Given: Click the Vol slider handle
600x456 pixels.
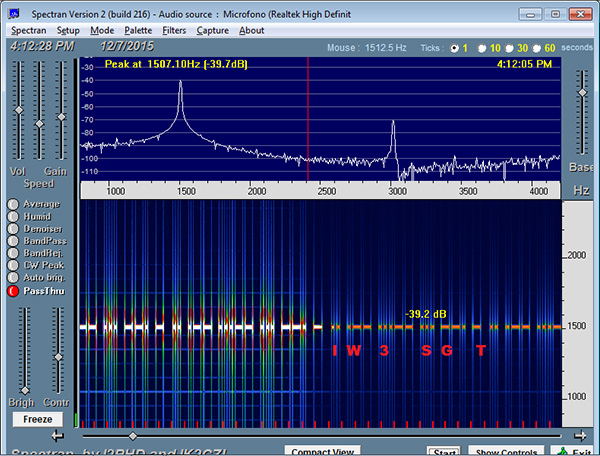Looking at the screenshot, I should (x=18, y=110).
